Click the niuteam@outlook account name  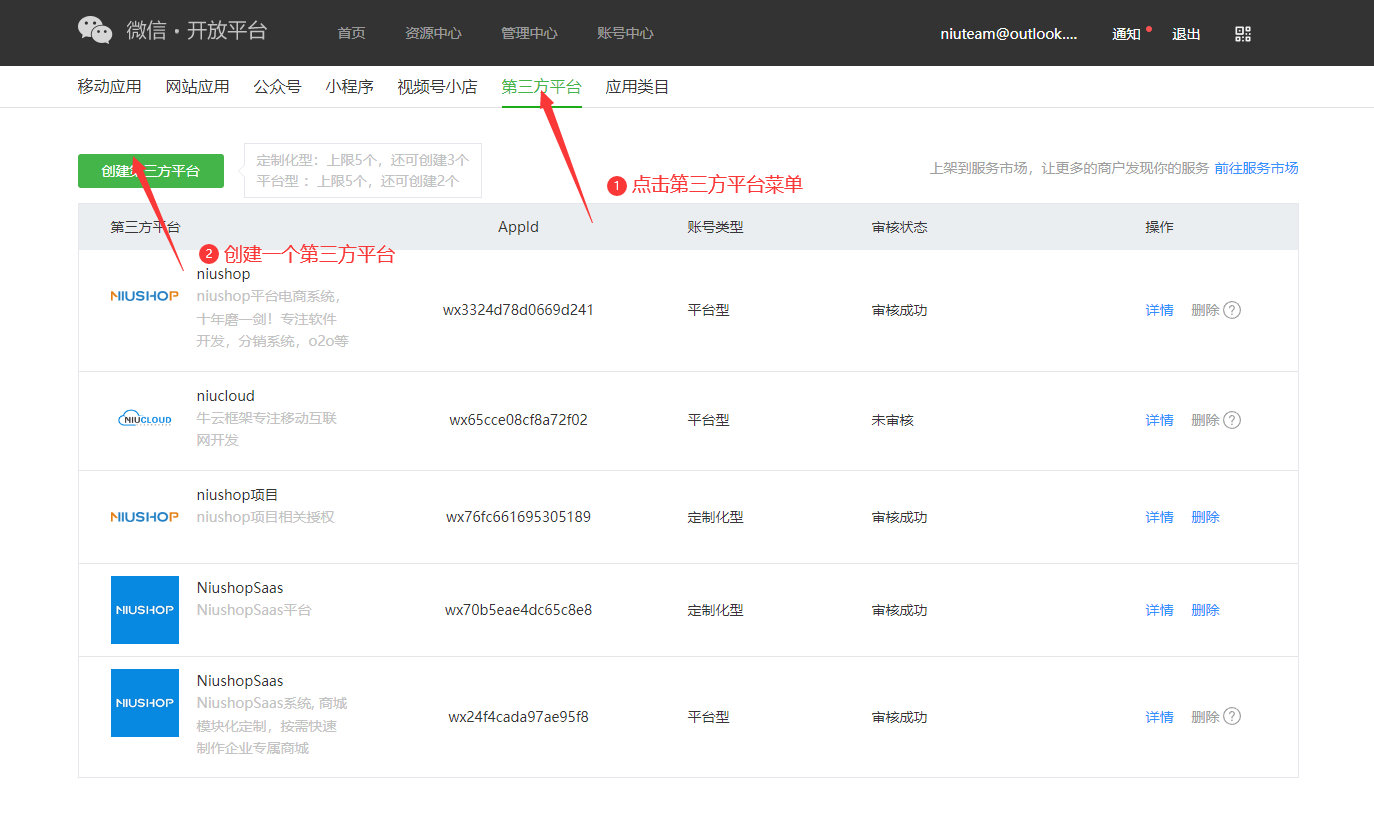pyautogui.click(x=1008, y=34)
